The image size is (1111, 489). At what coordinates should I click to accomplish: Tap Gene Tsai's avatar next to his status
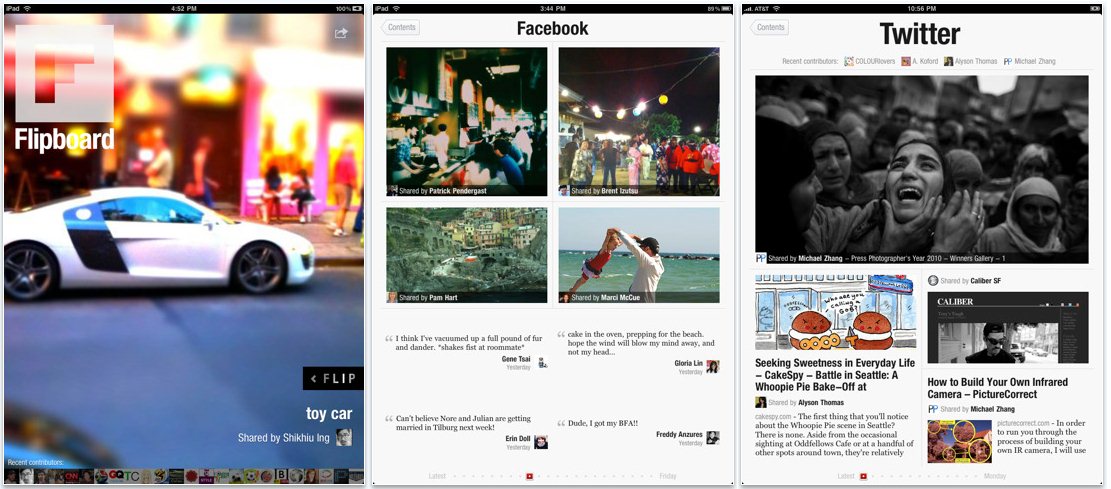542,363
